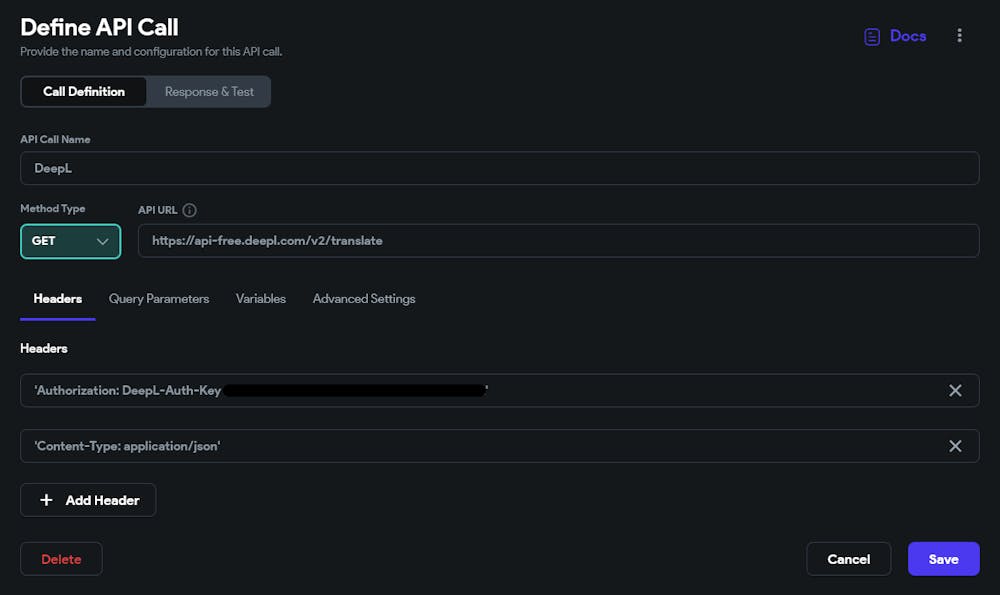This screenshot has width=1000, height=595.
Task: Open the Variables tab
Action: [261, 299]
